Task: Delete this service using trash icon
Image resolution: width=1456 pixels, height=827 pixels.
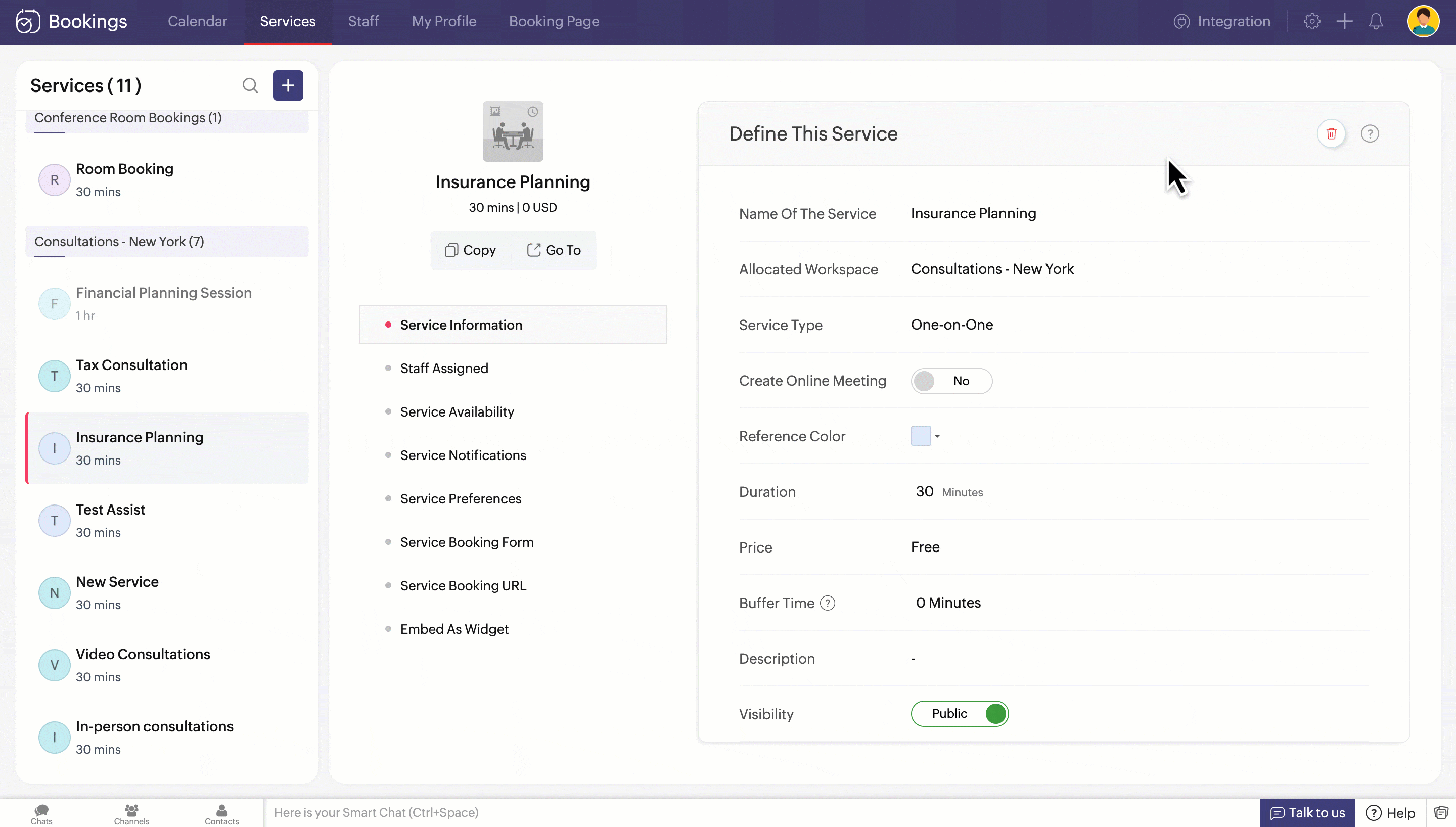Action: pos(1331,134)
